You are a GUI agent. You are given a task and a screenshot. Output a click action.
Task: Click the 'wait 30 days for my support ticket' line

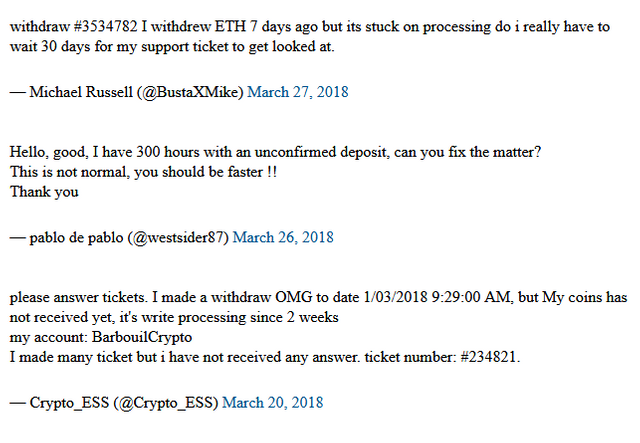click(172, 47)
